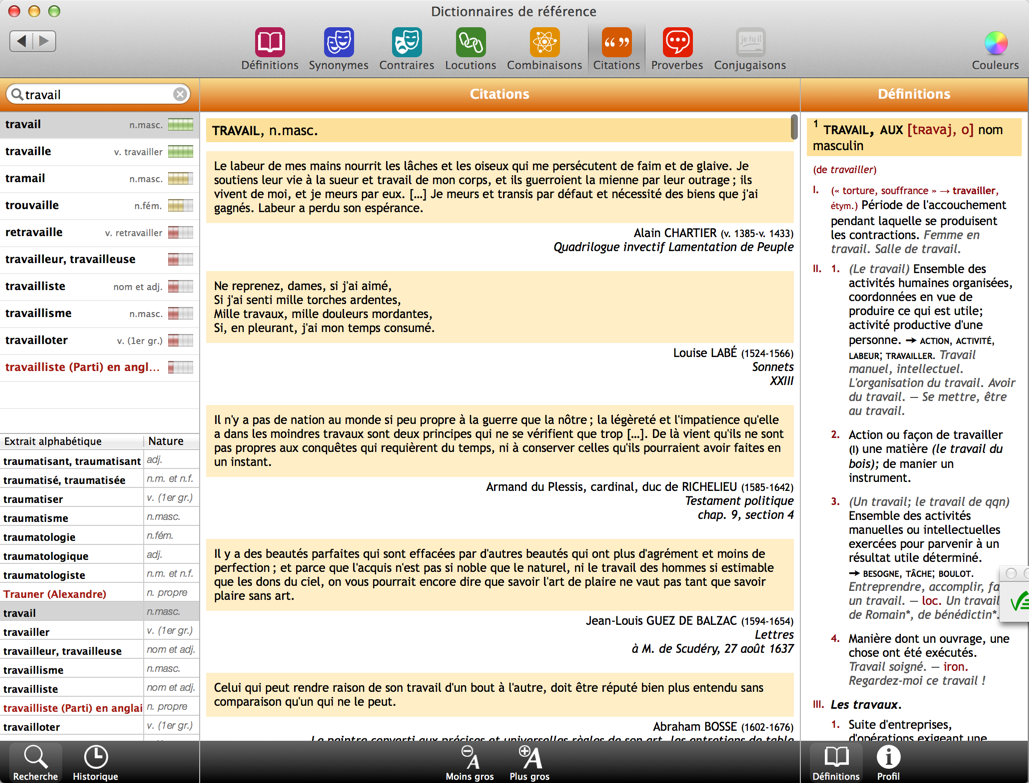Select traumatologique in alphabetical list
Viewport: 1029px width, 783px height.
(99, 556)
